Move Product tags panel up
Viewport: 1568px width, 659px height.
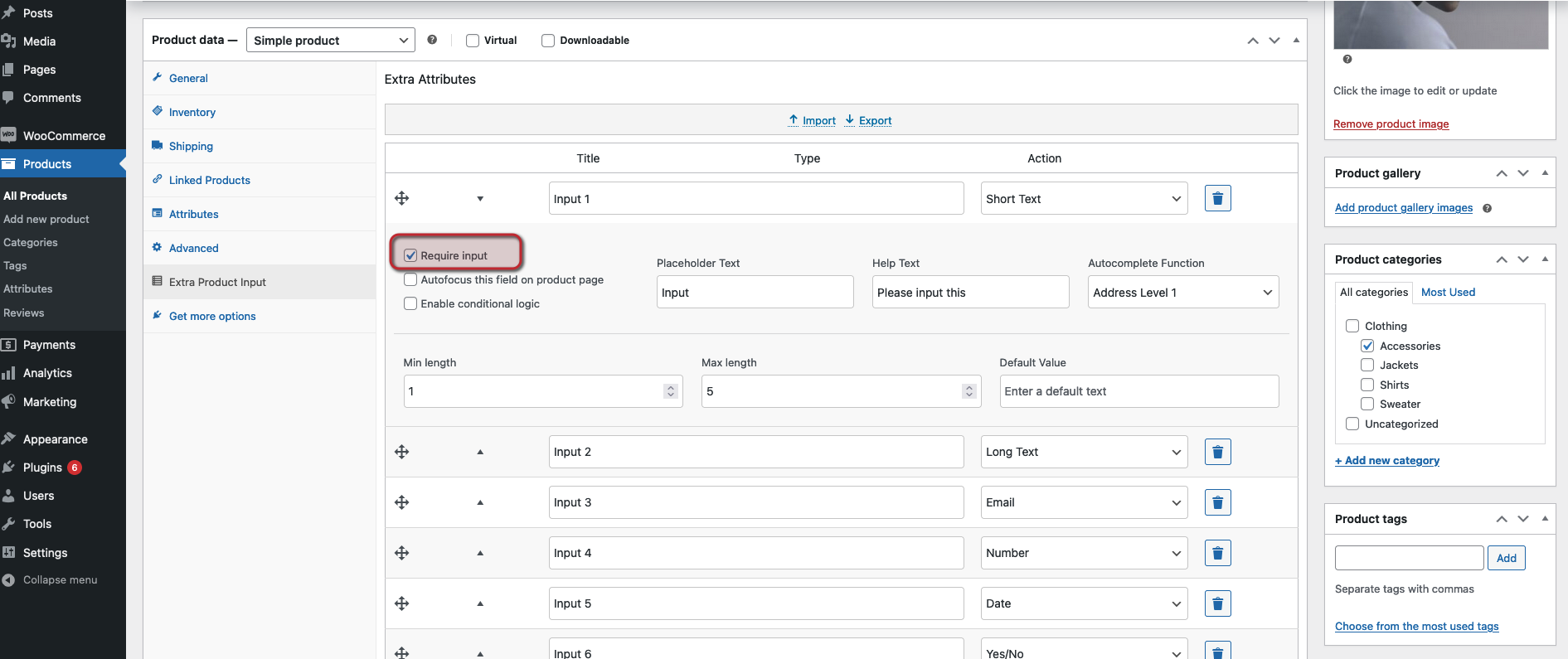tap(1502, 519)
